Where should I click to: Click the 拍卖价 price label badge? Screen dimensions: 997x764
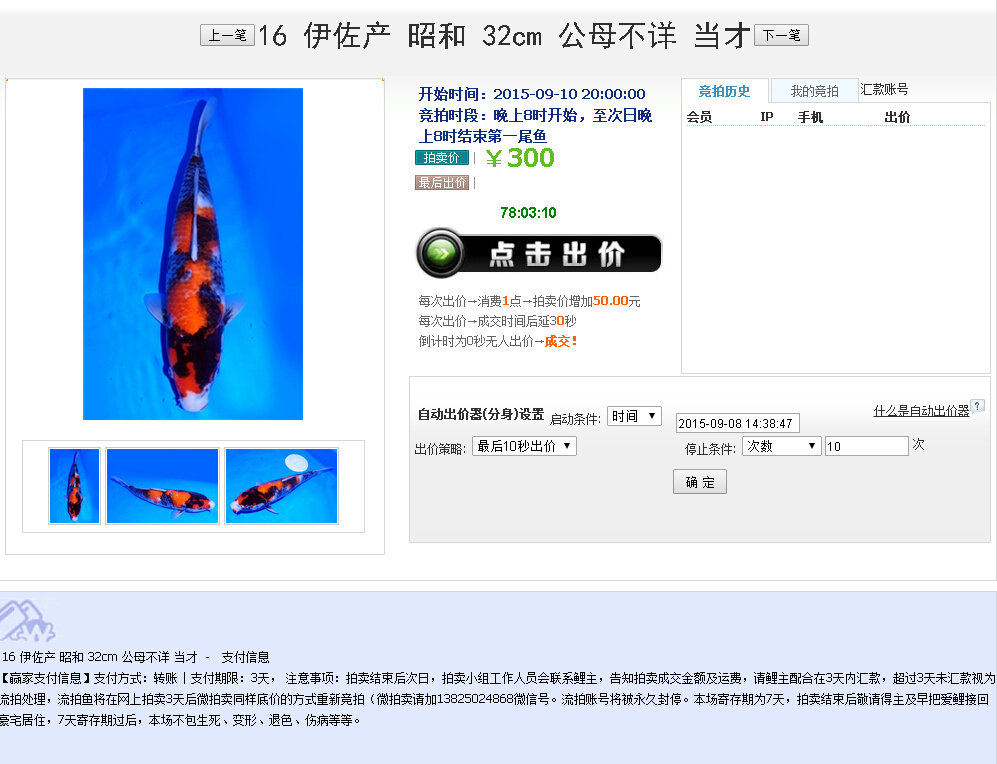pos(442,158)
